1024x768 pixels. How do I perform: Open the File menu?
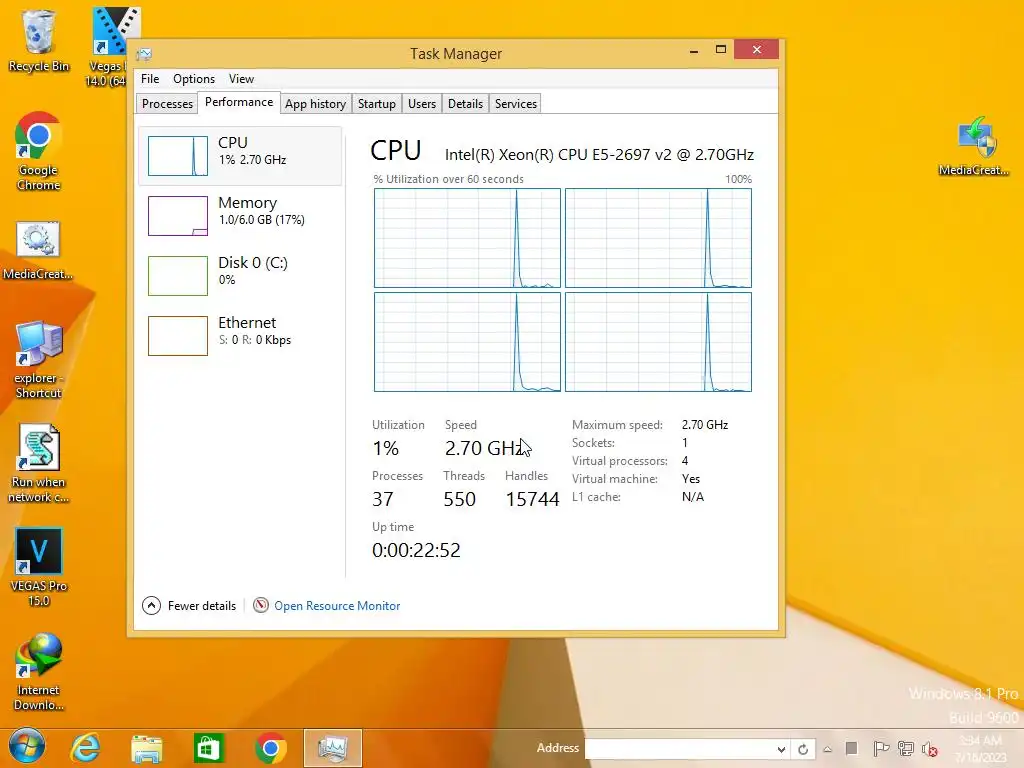pyautogui.click(x=150, y=78)
